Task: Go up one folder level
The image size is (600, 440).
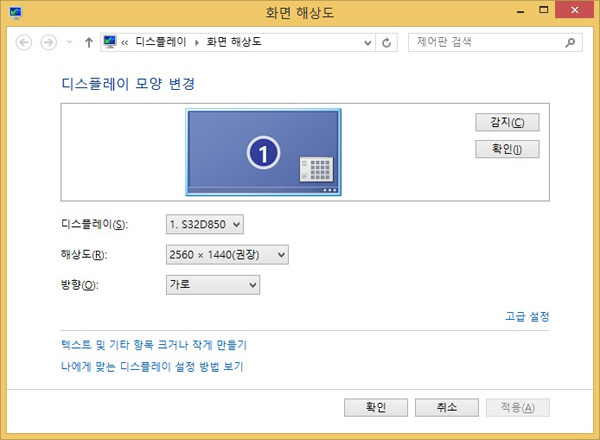Action: (89, 42)
